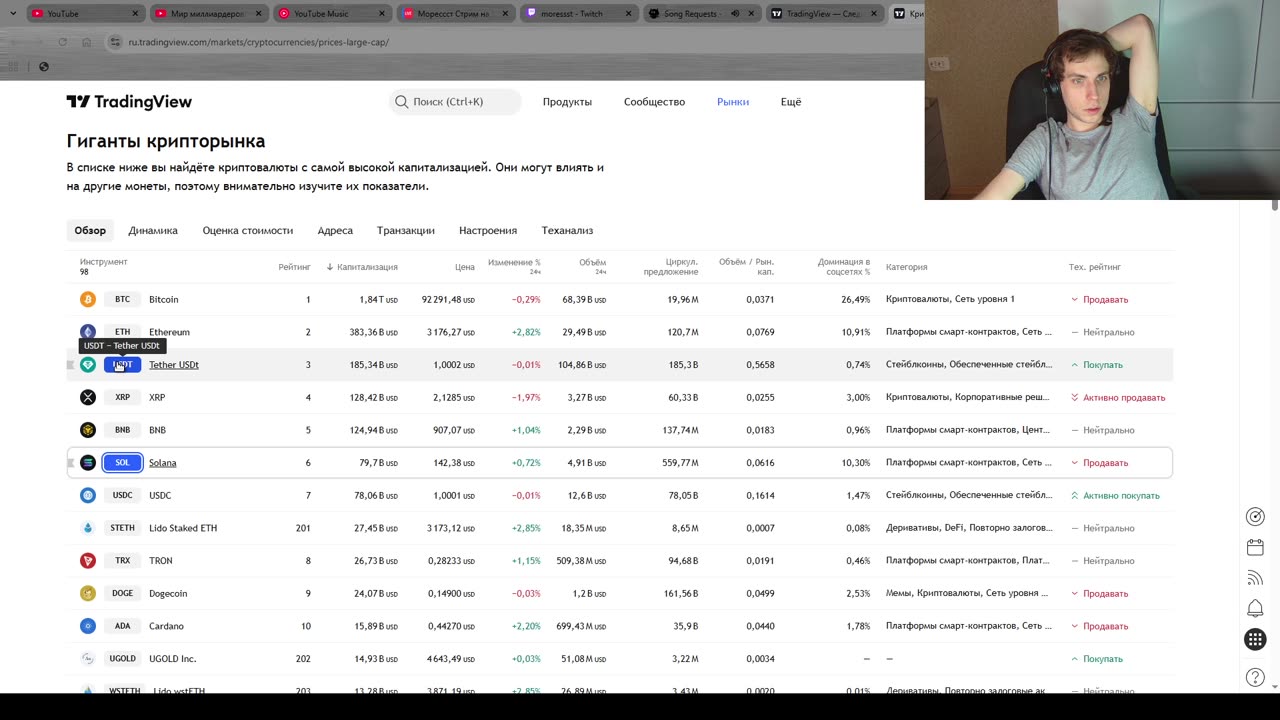The width and height of the screenshot is (1280, 720).
Task: Sort by the Объём 24ч column header
Action: [x=592, y=266]
